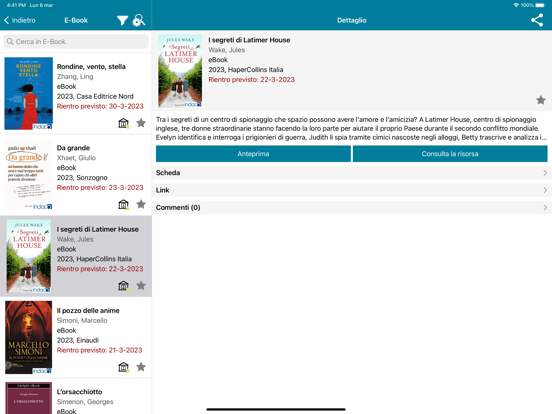Expand the Commenti (0) section
This screenshot has height=414, width=552.
pyautogui.click(x=352, y=207)
